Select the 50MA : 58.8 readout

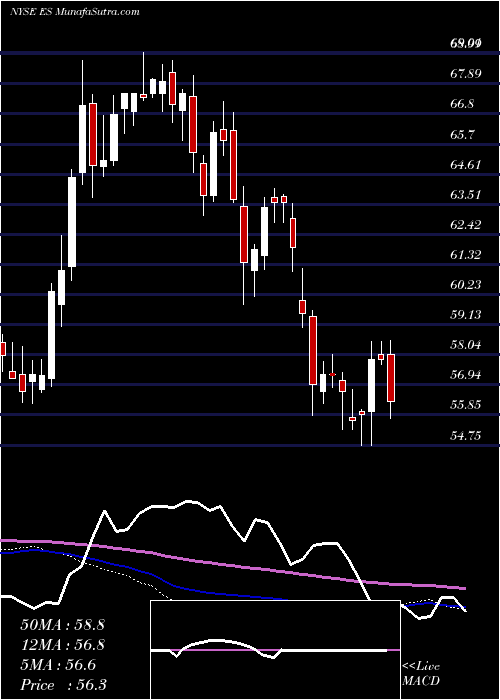click(62, 625)
